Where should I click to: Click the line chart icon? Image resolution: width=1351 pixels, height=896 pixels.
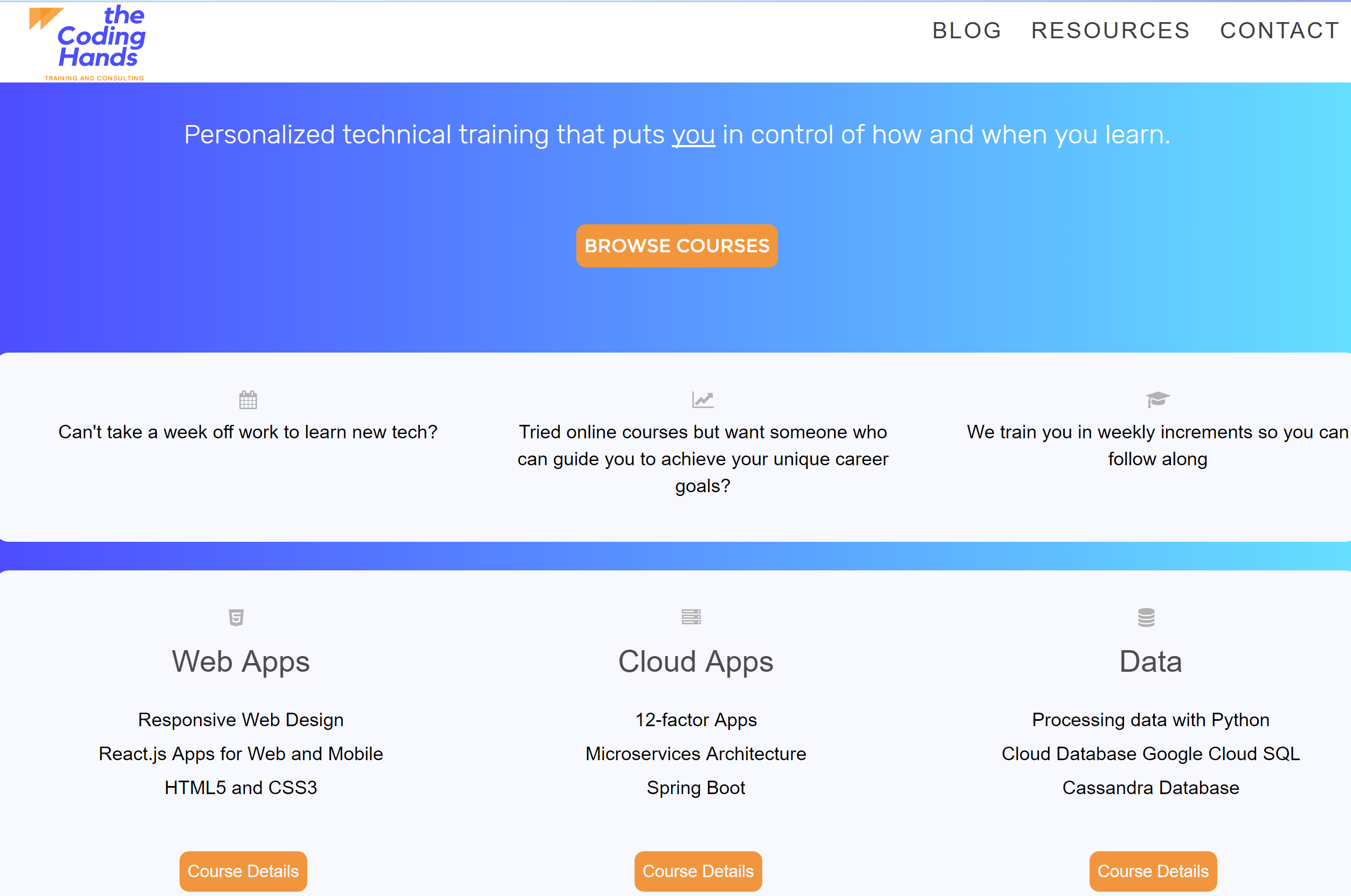click(x=702, y=399)
